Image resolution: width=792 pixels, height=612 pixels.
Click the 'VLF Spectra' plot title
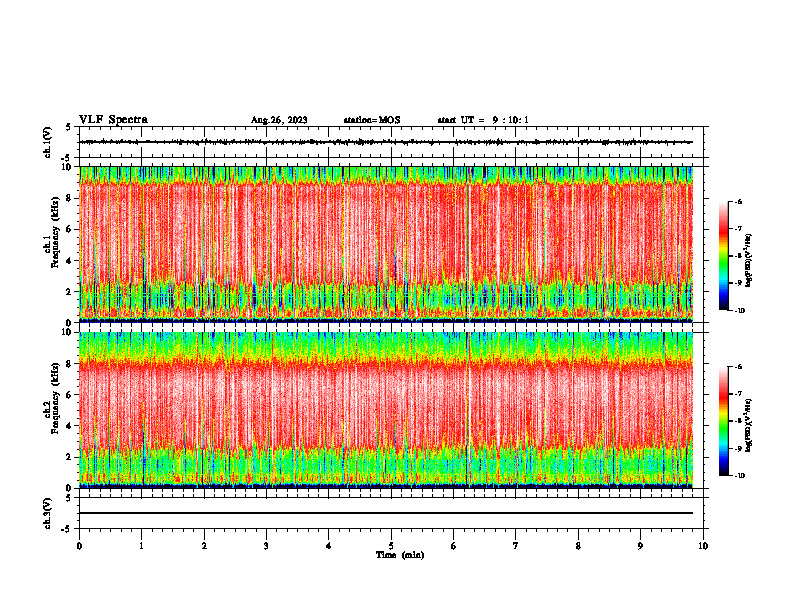(x=113, y=120)
